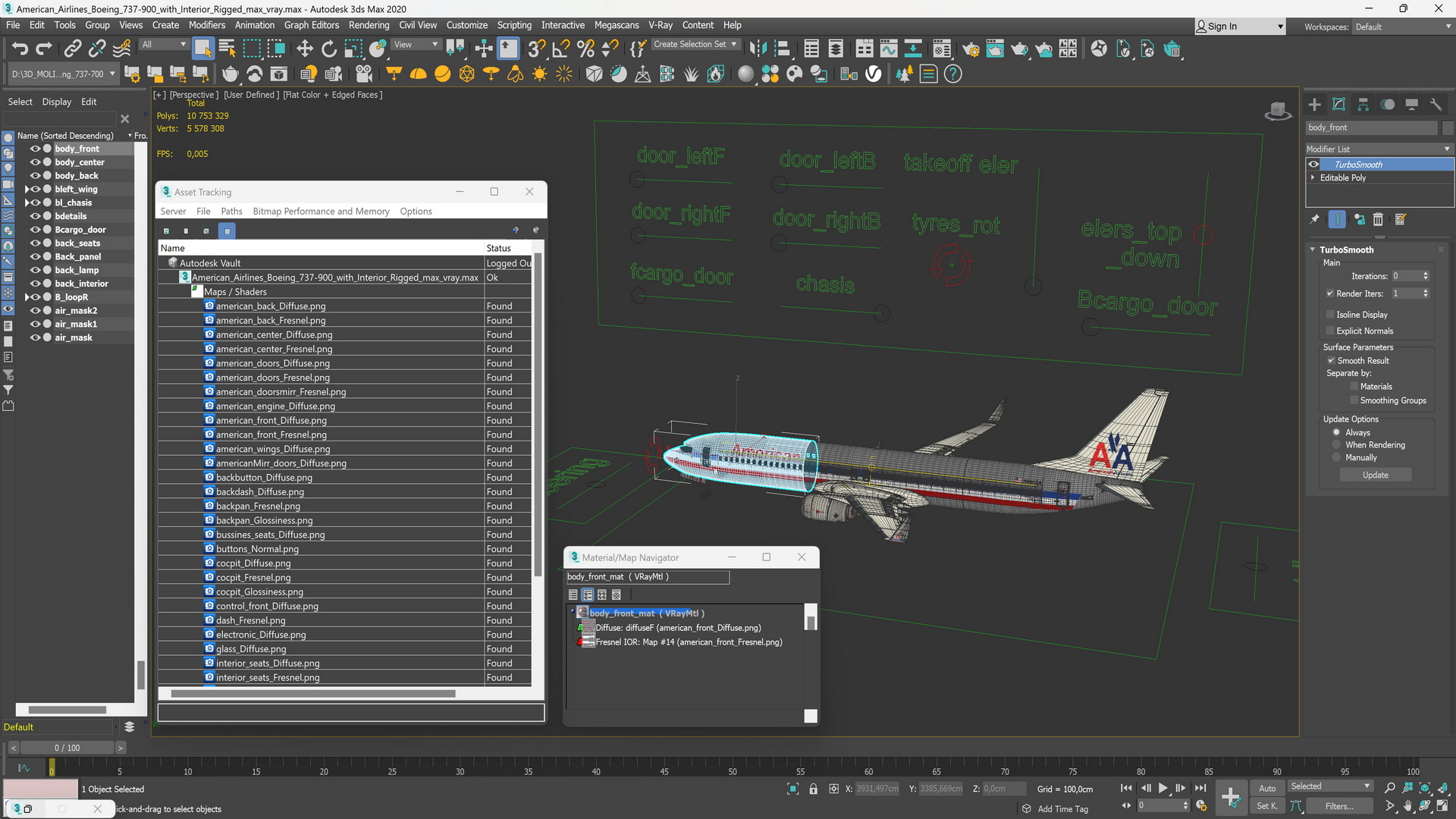Open the Rendering menu
The height and width of the screenshot is (819, 1456).
(x=369, y=25)
